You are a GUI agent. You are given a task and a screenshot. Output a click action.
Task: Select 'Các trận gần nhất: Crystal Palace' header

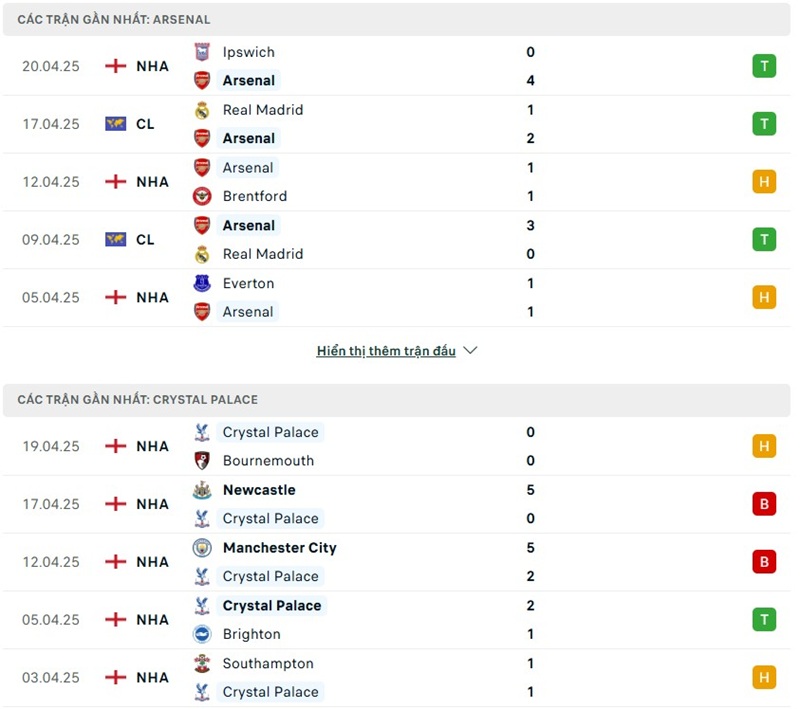pos(138,399)
